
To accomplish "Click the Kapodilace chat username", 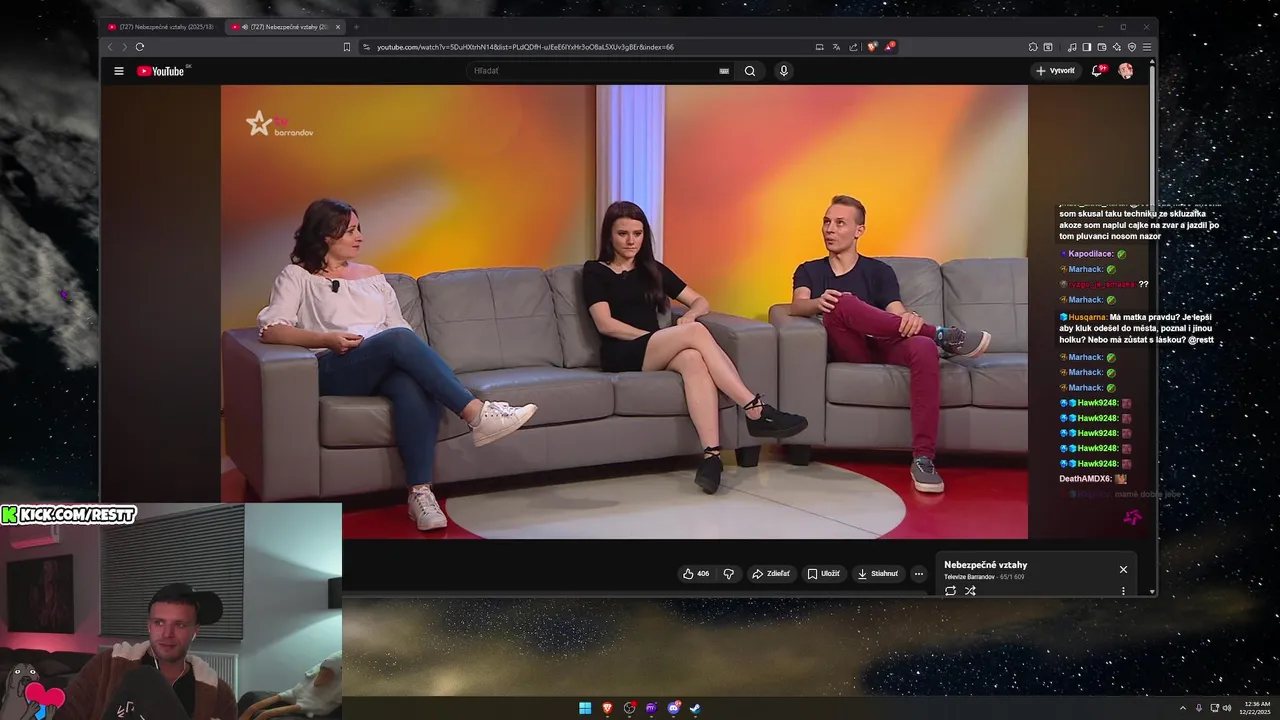I will pyautogui.click(x=1090, y=254).
